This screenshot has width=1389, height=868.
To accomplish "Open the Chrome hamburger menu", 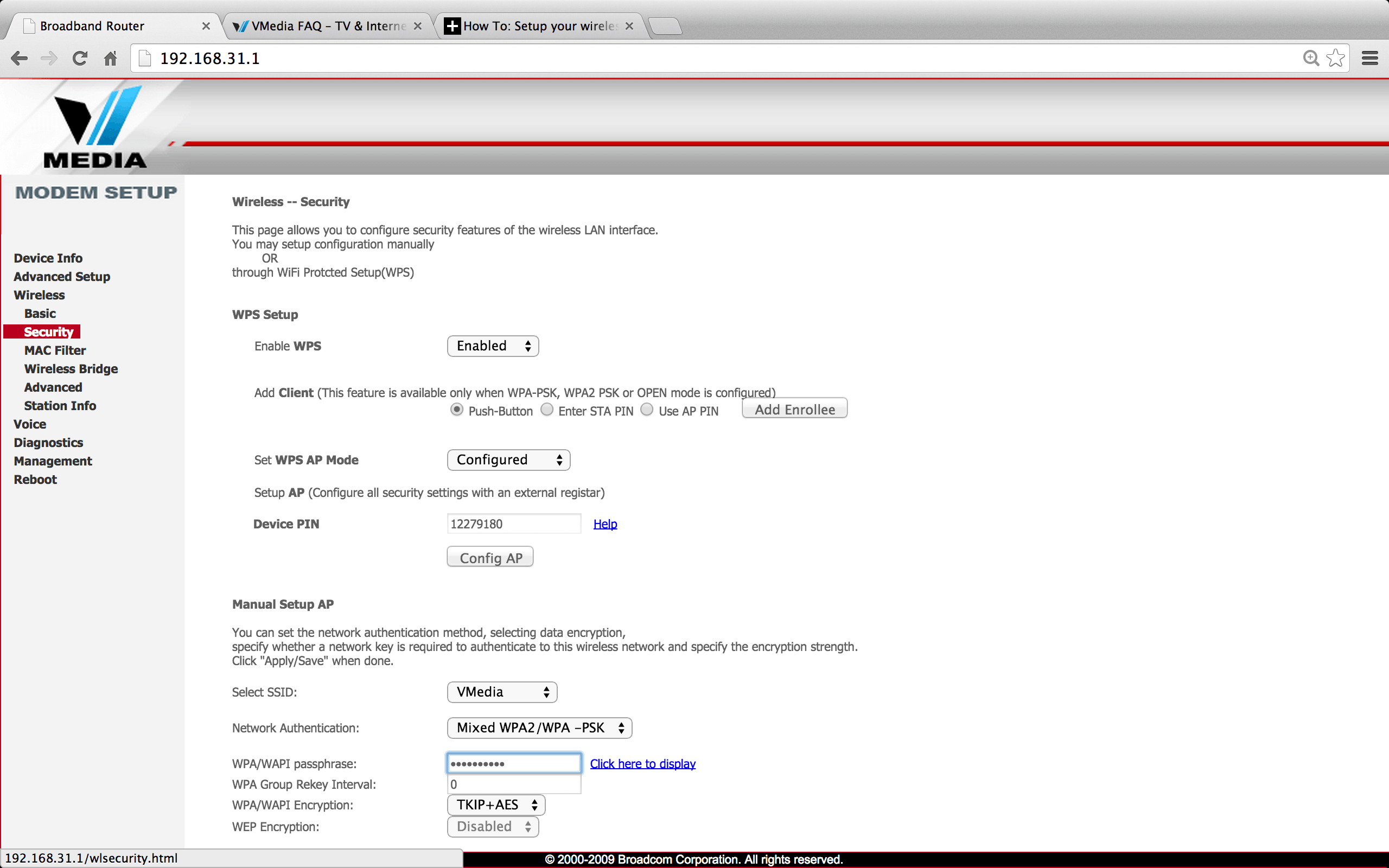I will click(1369, 59).
